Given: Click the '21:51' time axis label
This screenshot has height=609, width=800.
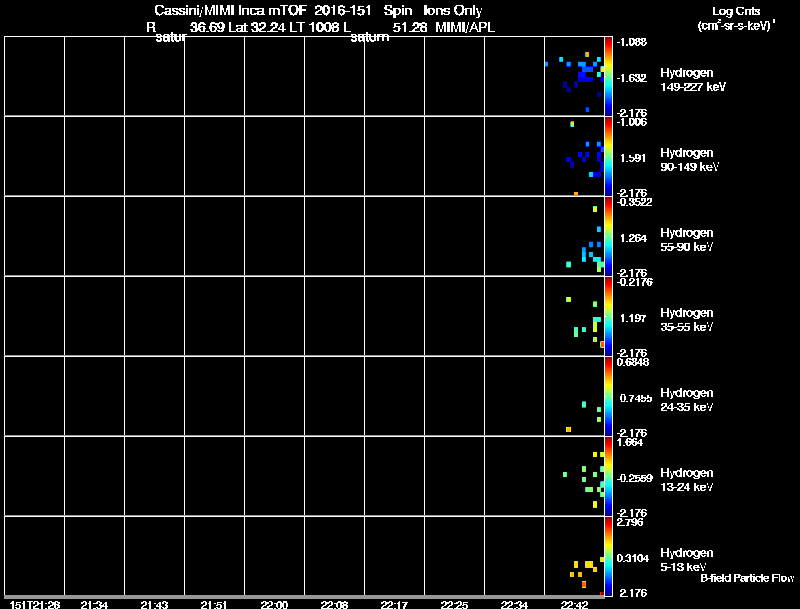Looking at the screenshot, I should [x=214, y=605].
